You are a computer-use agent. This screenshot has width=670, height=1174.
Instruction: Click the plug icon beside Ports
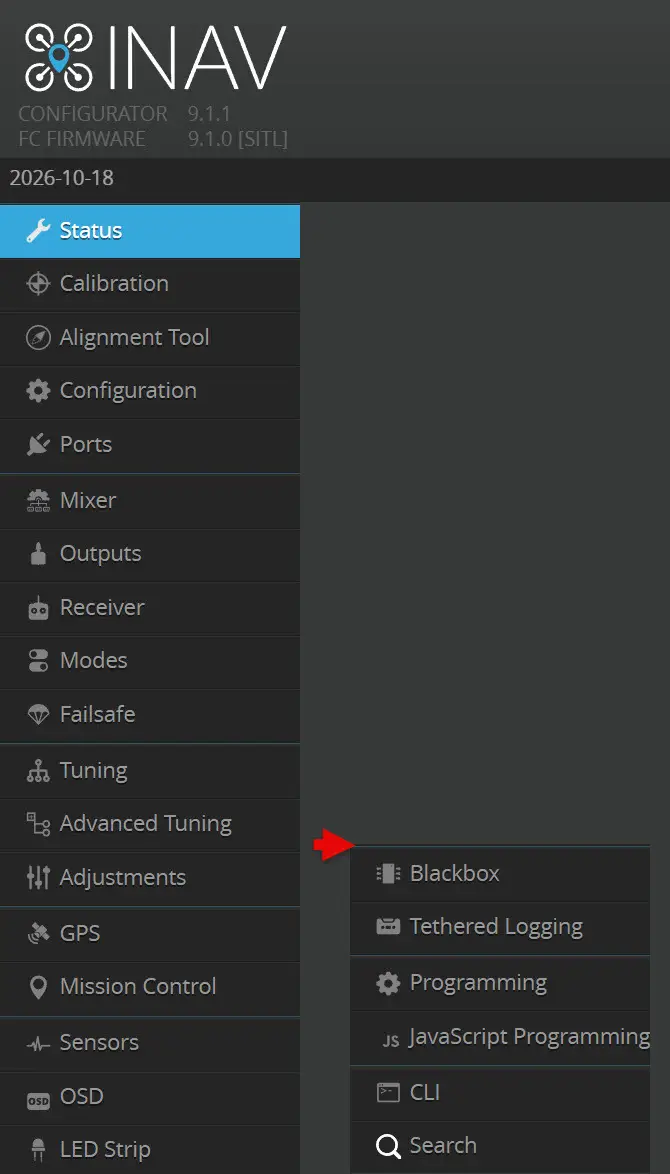[x=37, y=445]
